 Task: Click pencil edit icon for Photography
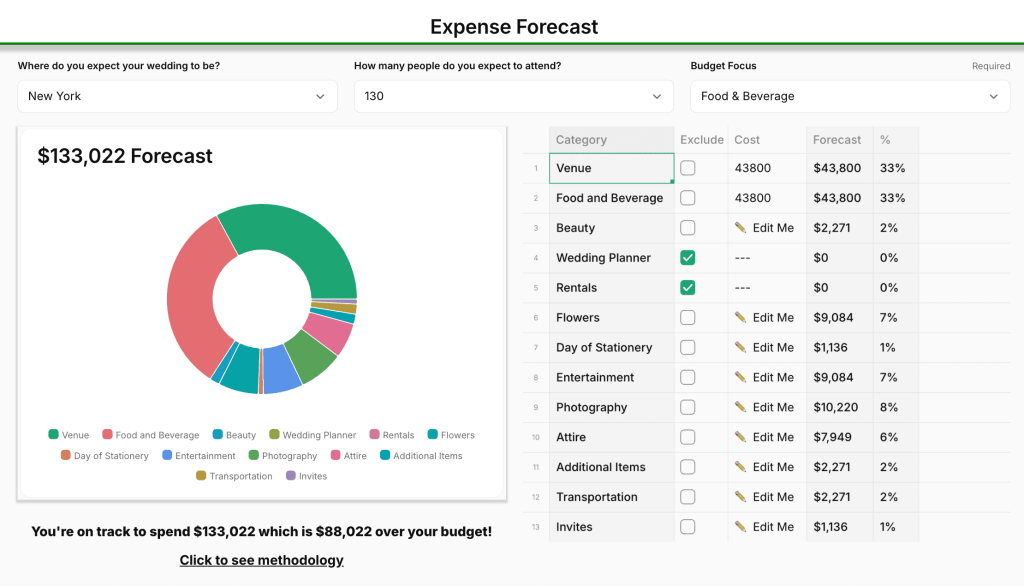(x=741, y=408)
